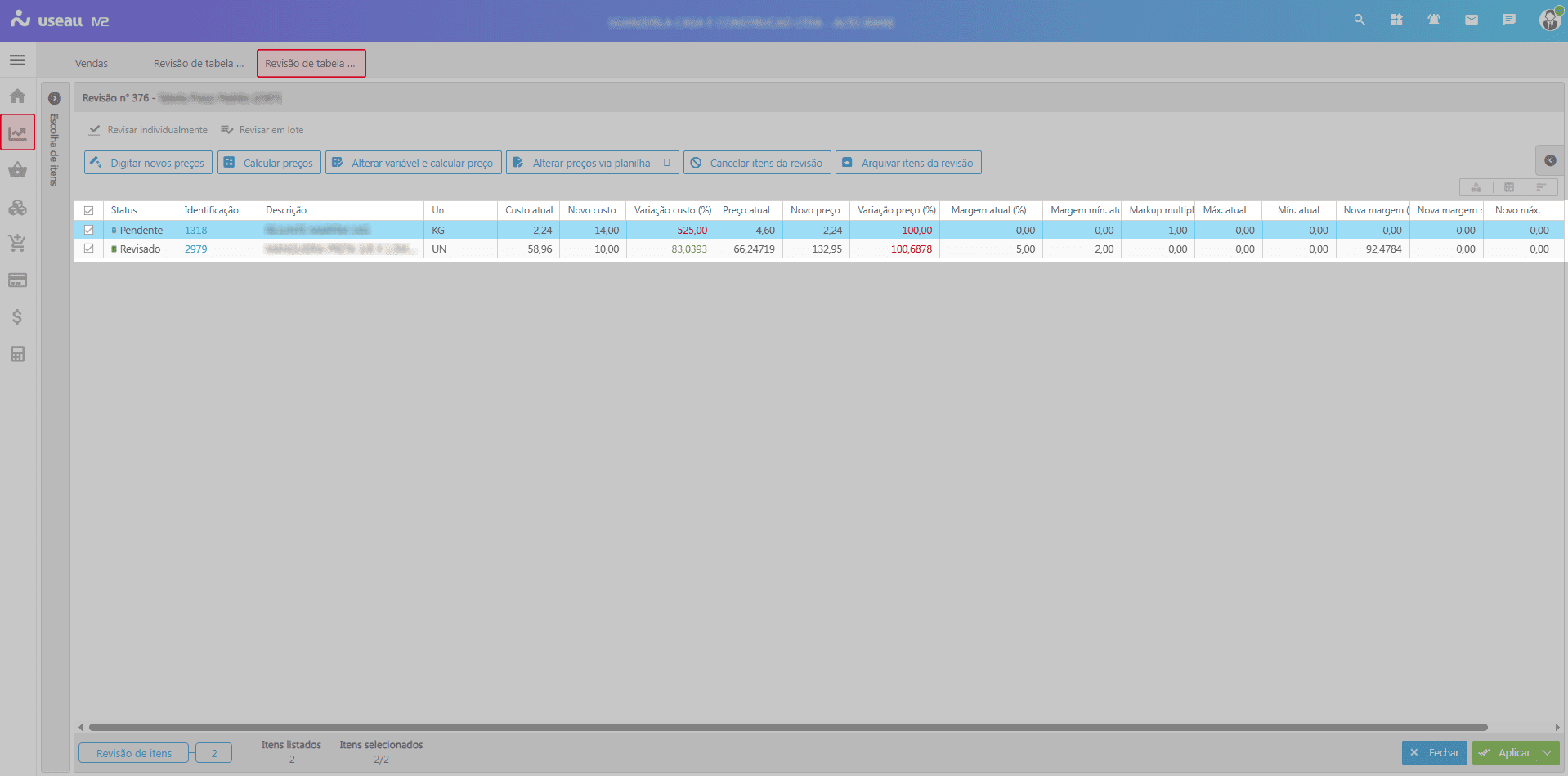Click the dollar sign financial icon
The width and height of the screenshot is (1568, 776).
tap(17, 317)
